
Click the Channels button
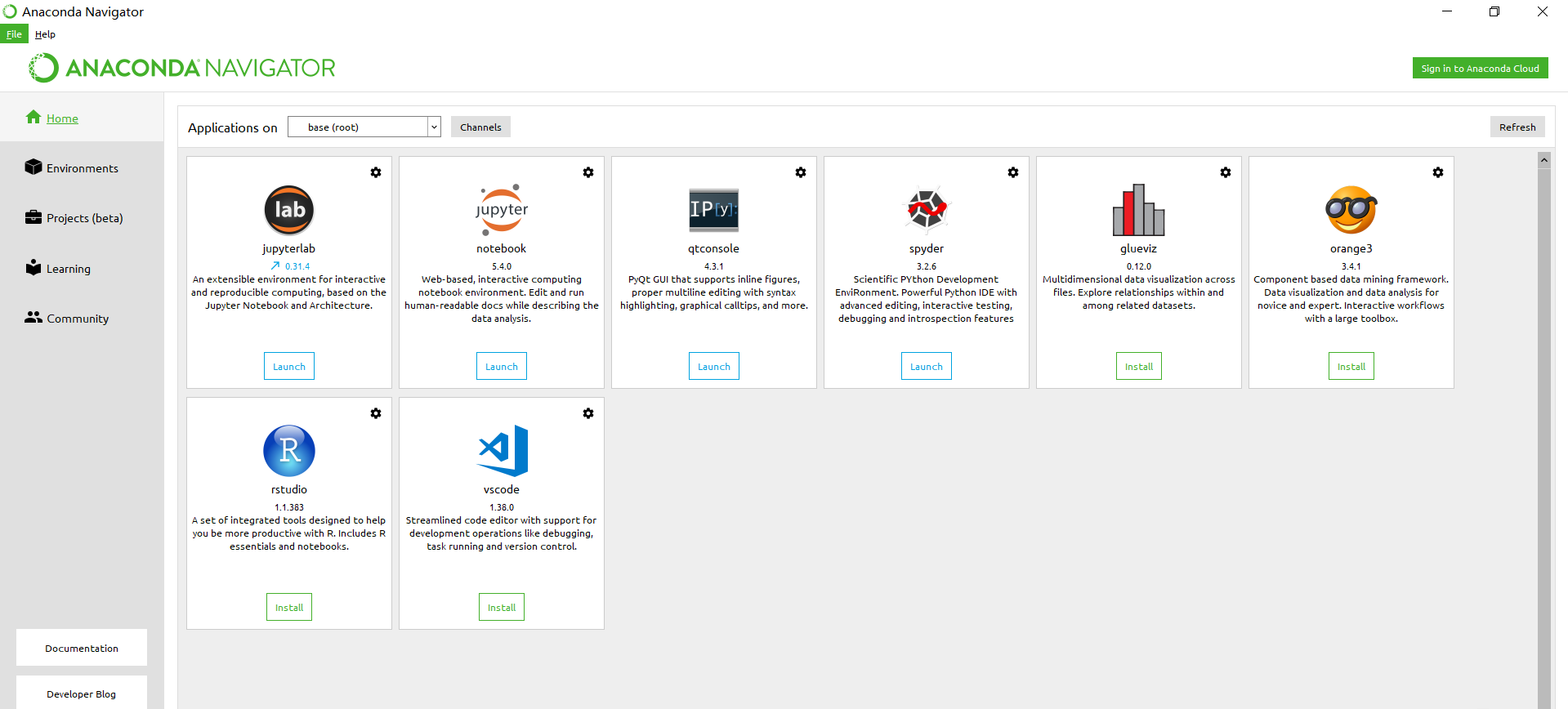click(480, 127)
